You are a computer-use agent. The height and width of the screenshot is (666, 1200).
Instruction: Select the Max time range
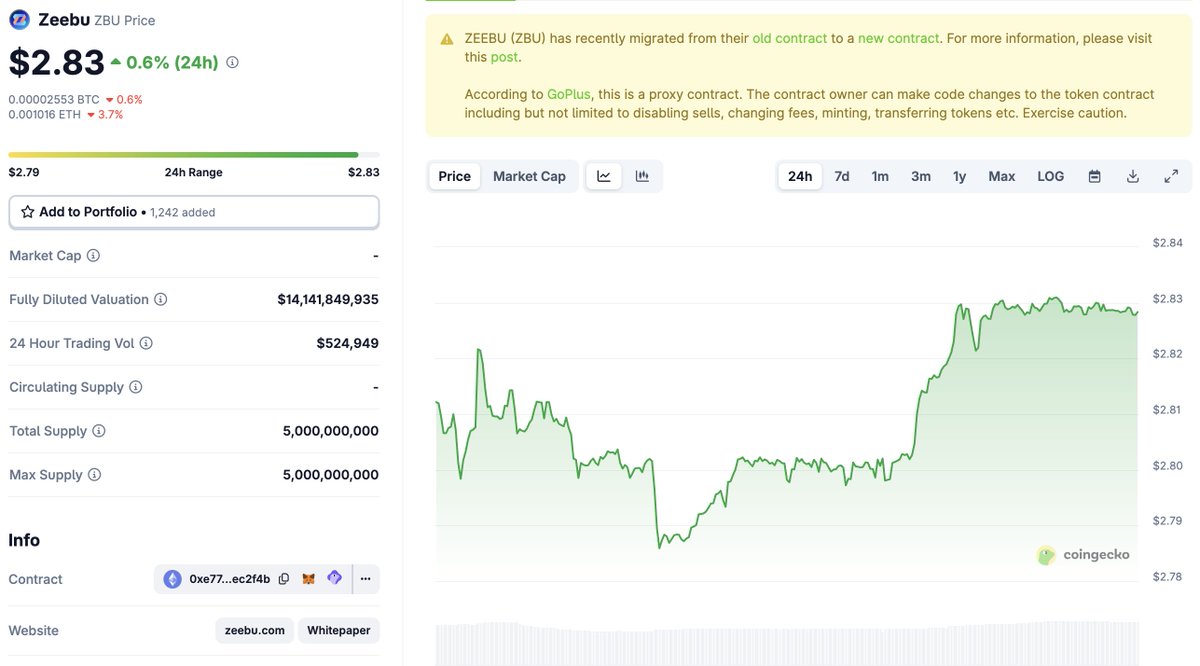[1002, 176]
